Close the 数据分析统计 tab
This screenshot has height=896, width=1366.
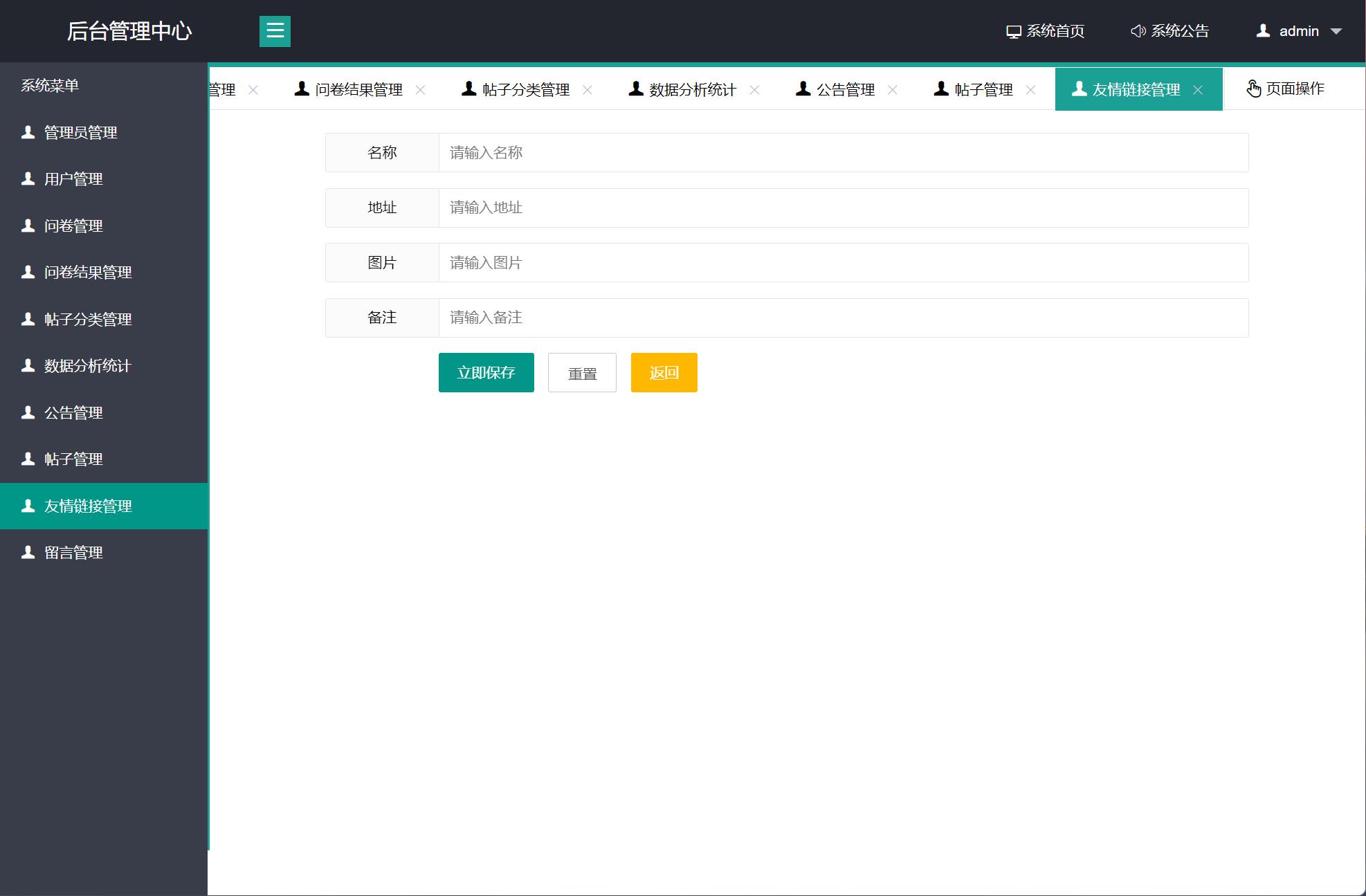754,90
